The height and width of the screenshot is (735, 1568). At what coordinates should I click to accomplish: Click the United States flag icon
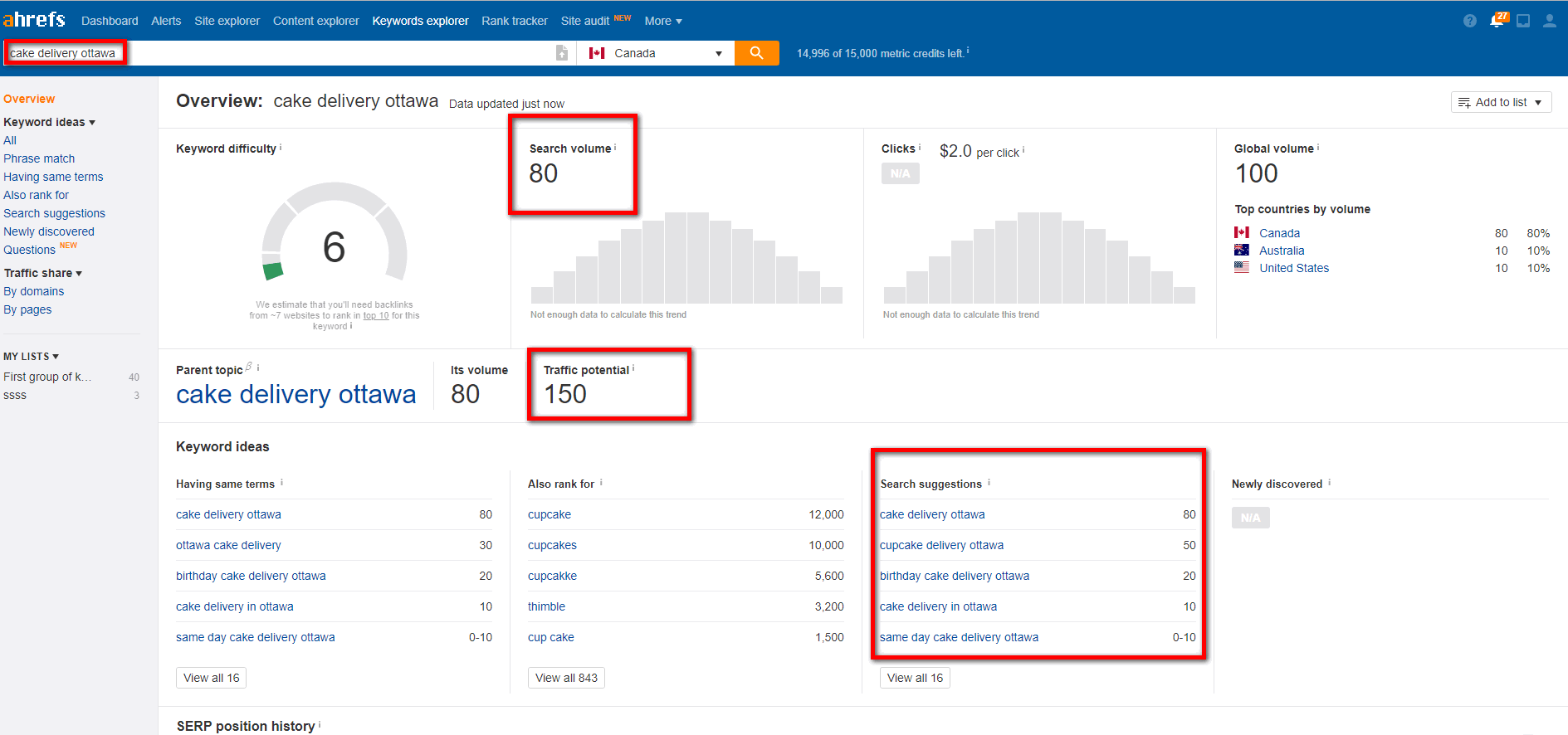click(x=1242, y=268)
